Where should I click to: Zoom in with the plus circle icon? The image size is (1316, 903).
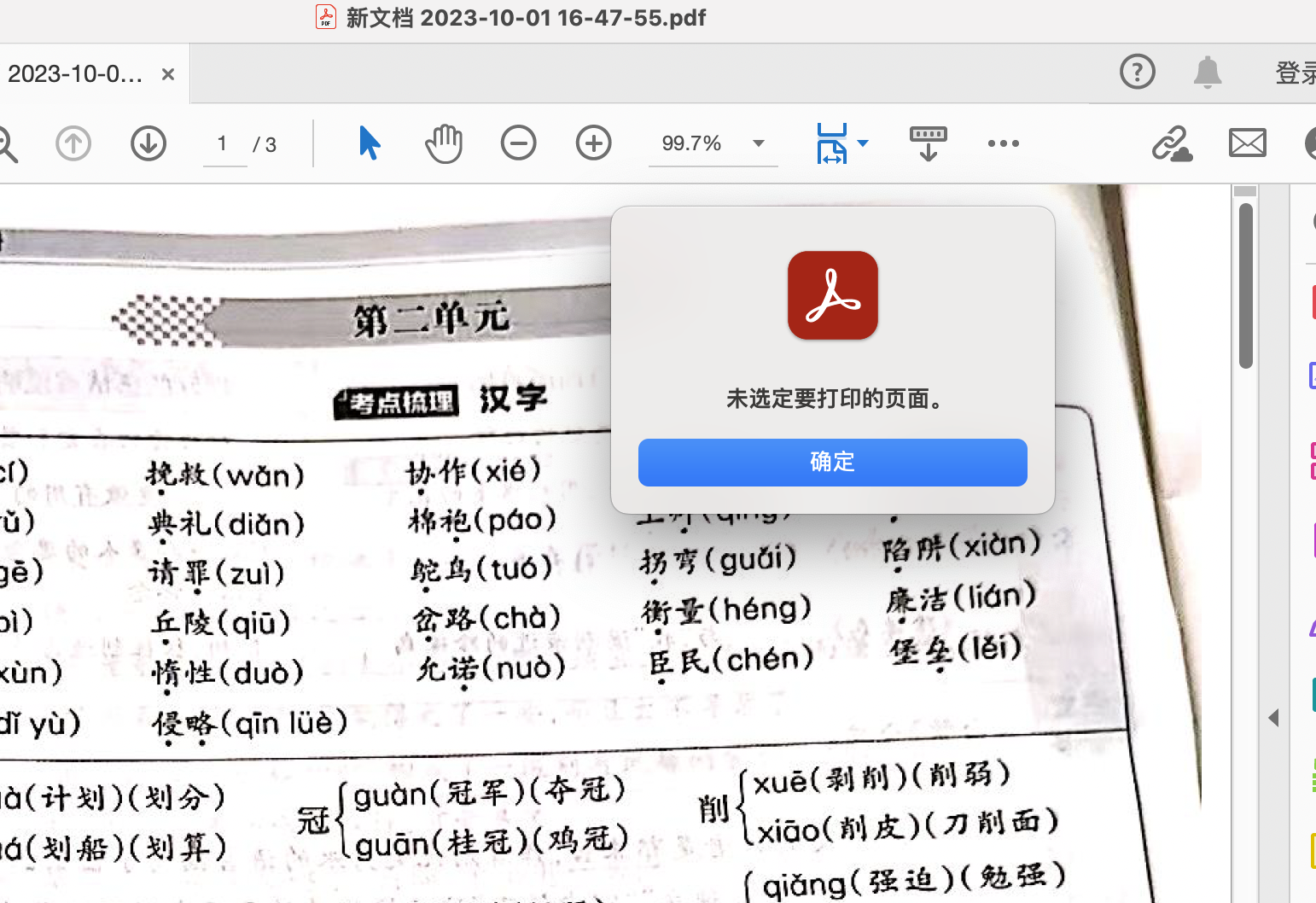pos(593,143)
